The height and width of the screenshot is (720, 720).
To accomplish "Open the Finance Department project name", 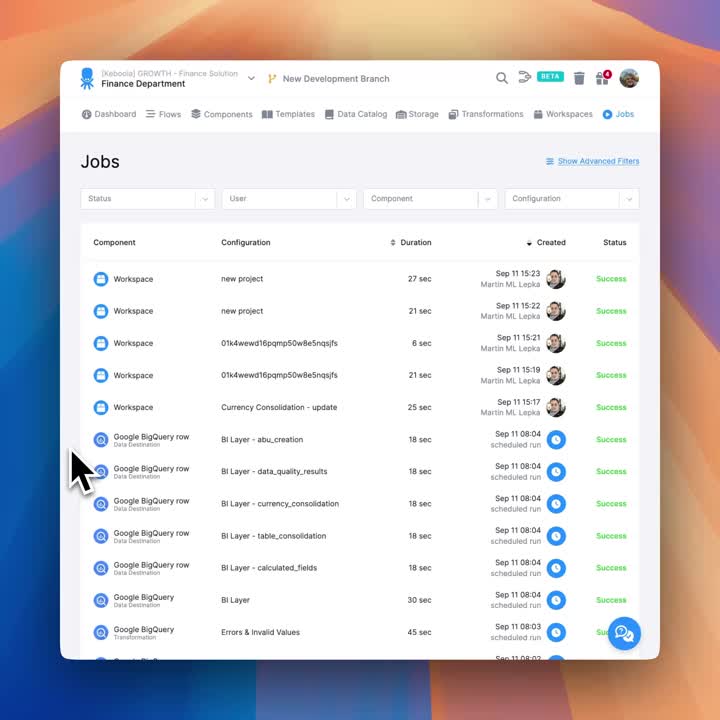I will point(143,84).
